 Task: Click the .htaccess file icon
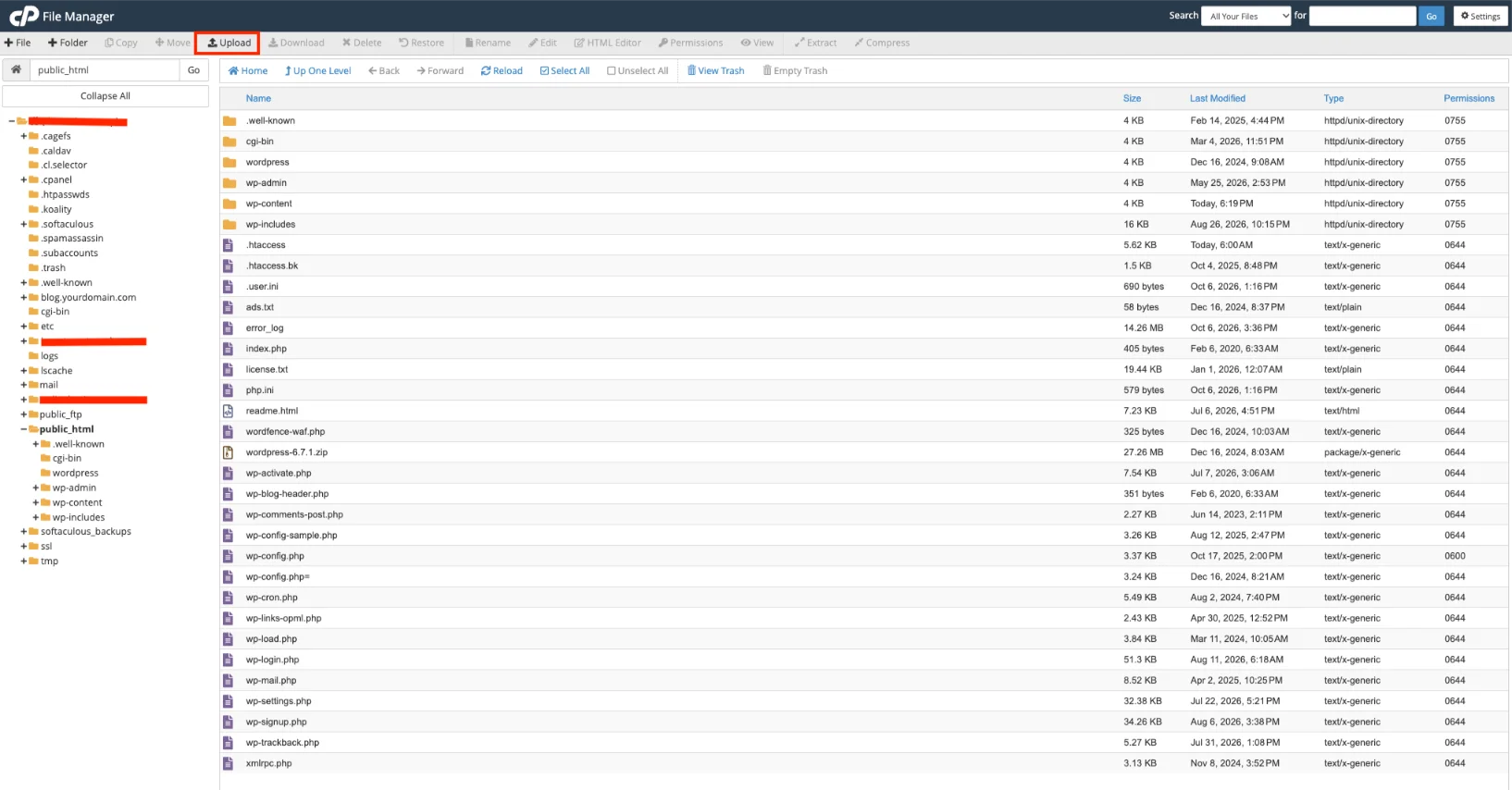(x=228, y=245)
